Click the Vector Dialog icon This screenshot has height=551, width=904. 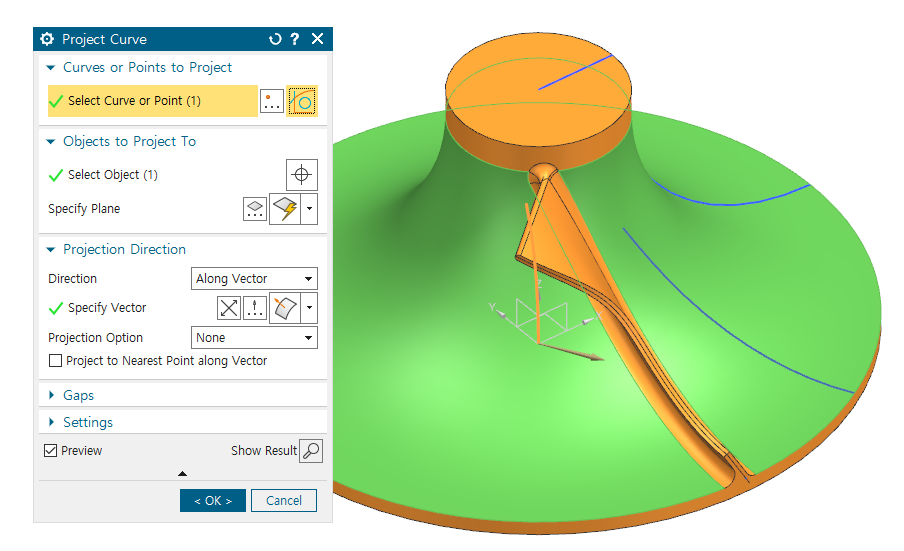(255, 308)
